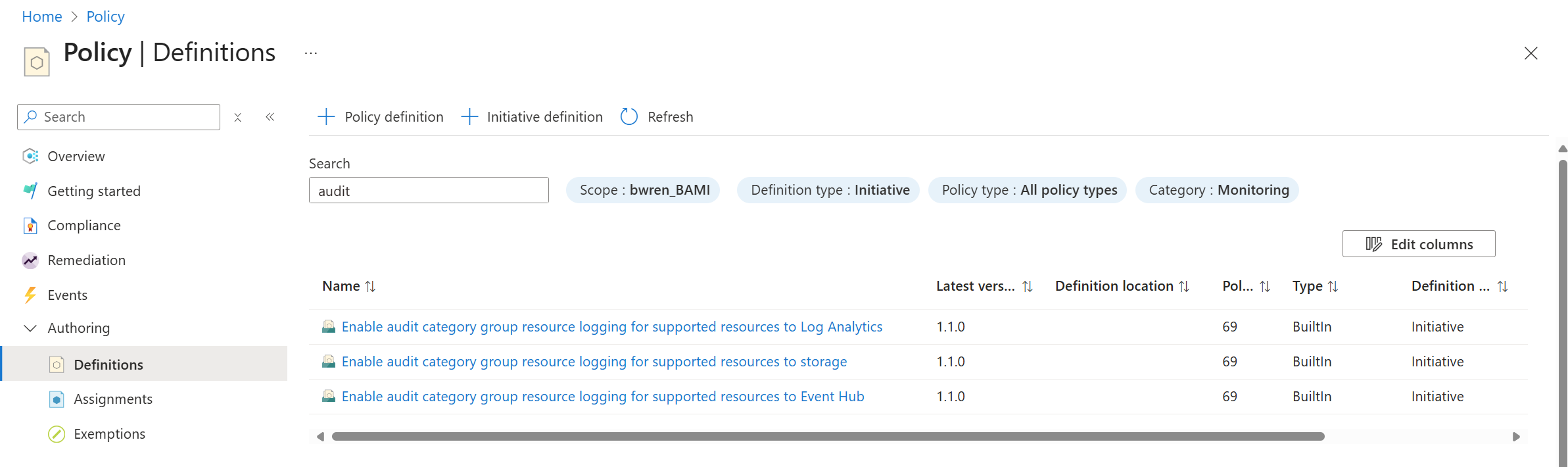1568x467 pixels.
Task: Click the Compliance icon in sidebar
Action: tap(30, 226)
